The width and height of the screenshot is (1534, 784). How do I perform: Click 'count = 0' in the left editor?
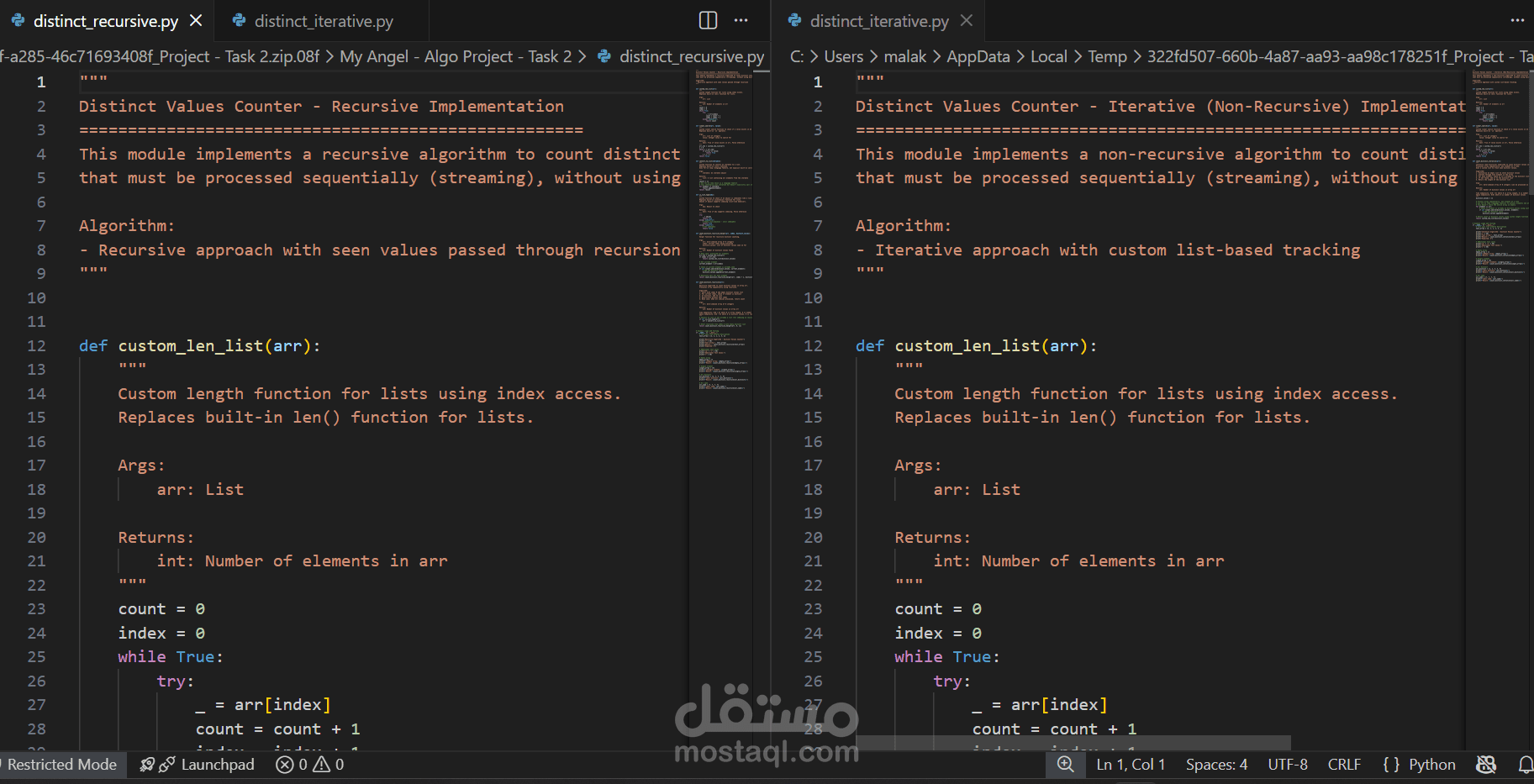(x=161, y=608)
